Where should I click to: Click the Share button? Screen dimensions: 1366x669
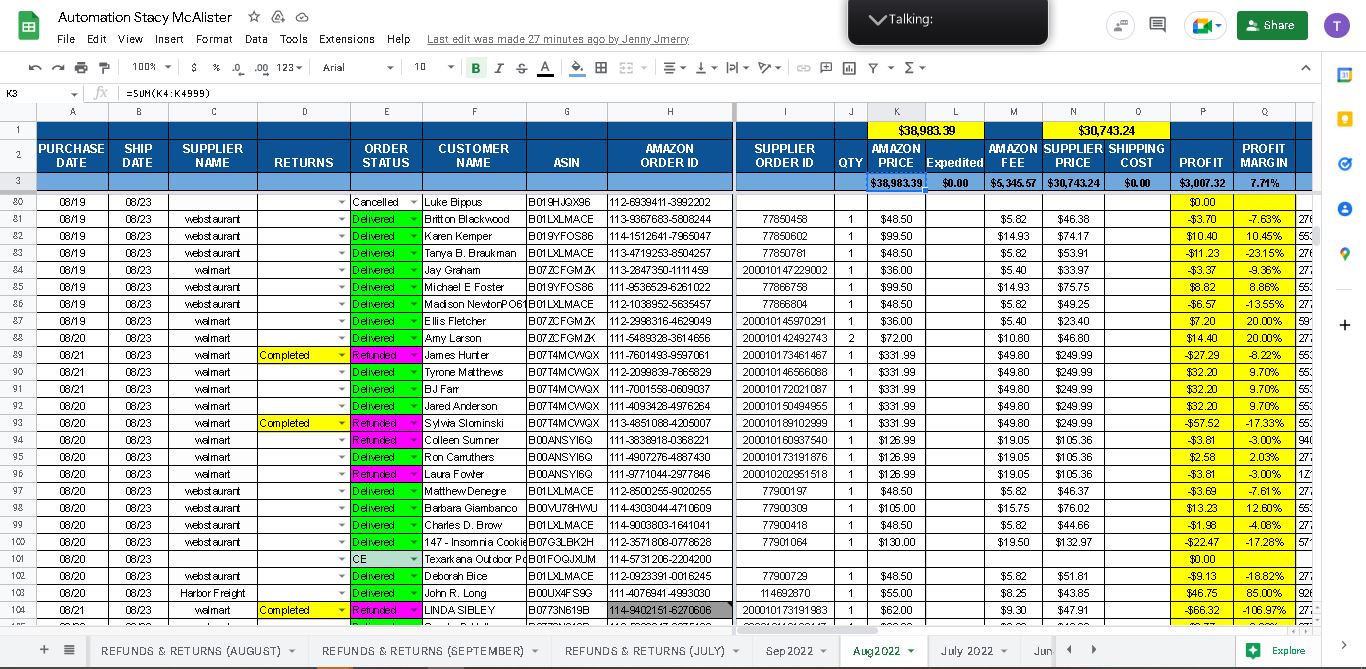click(1272, 25)
